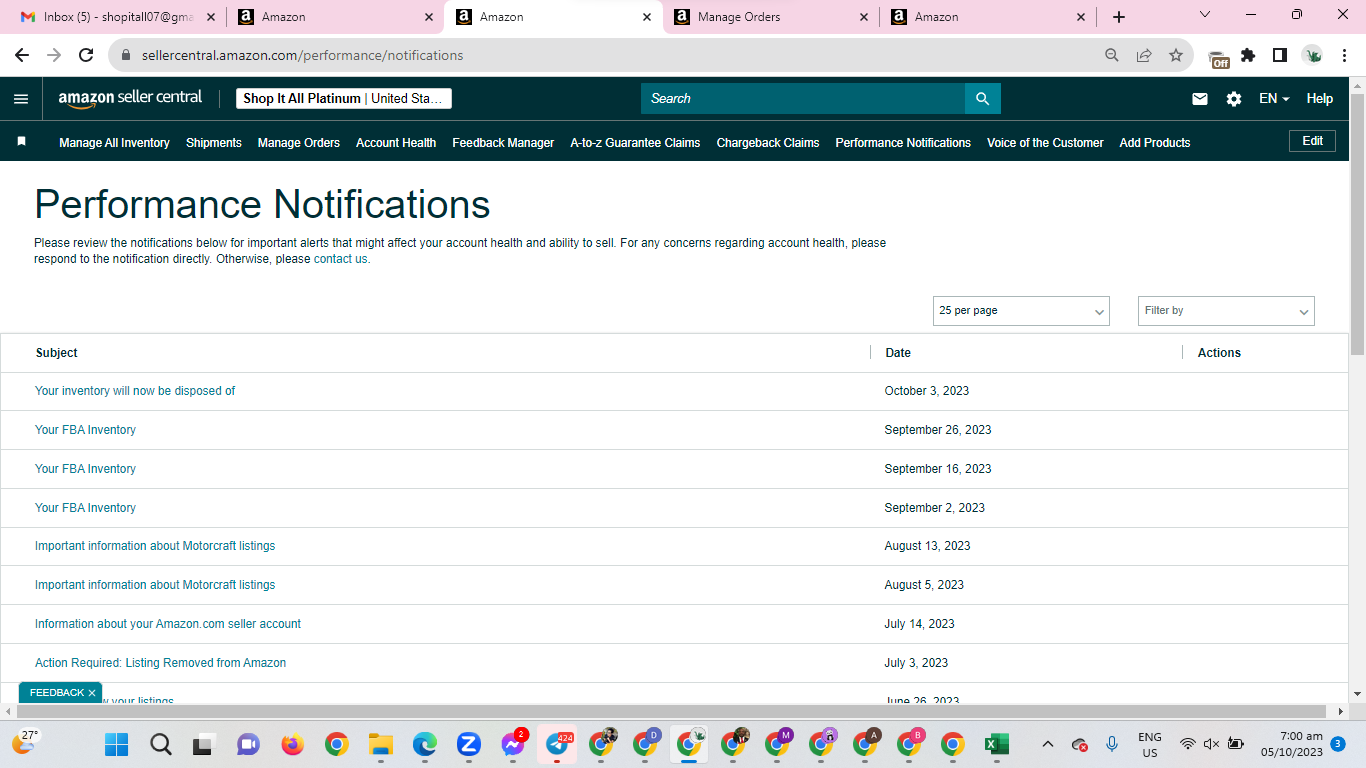The width and height of the screenshot is (1366, 768).
Task: Open 'Information about your Amazon.com seller account'
Action: click(x=168, y=624)
